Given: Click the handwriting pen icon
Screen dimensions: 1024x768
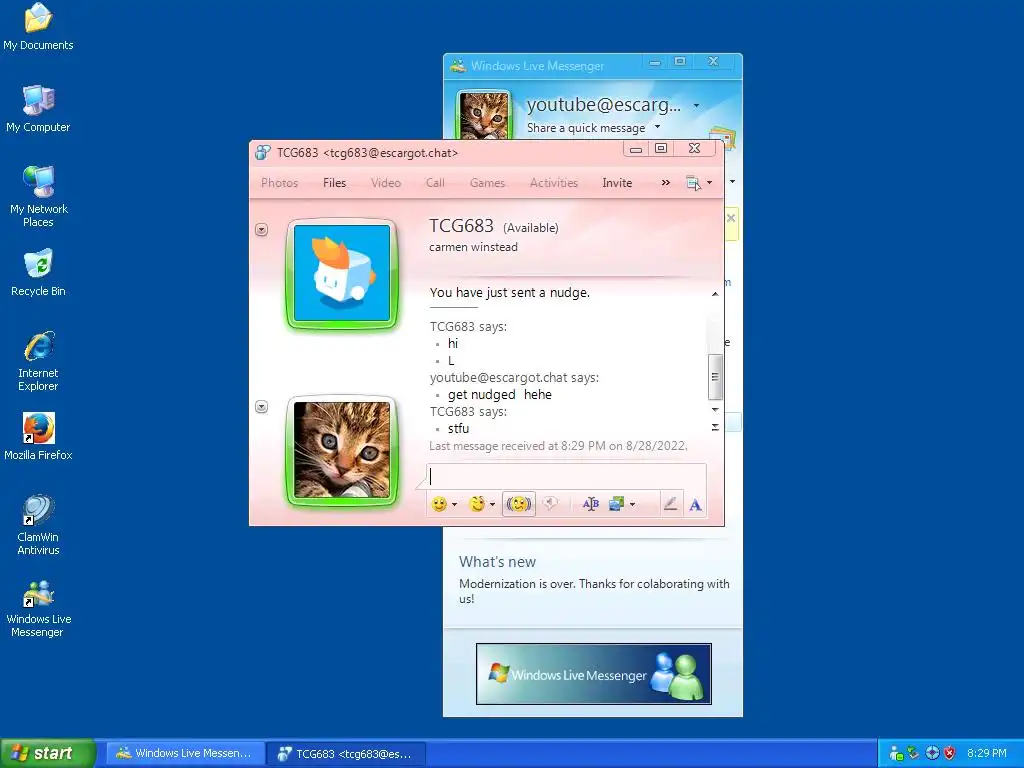Looking at the screenshot, I should (x=670, y=504).
